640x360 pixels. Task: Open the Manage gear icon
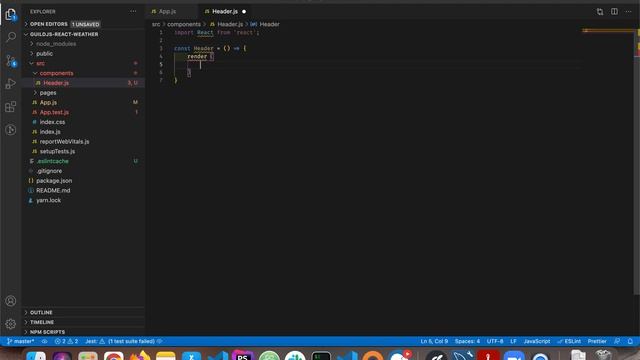click(11, 324)
